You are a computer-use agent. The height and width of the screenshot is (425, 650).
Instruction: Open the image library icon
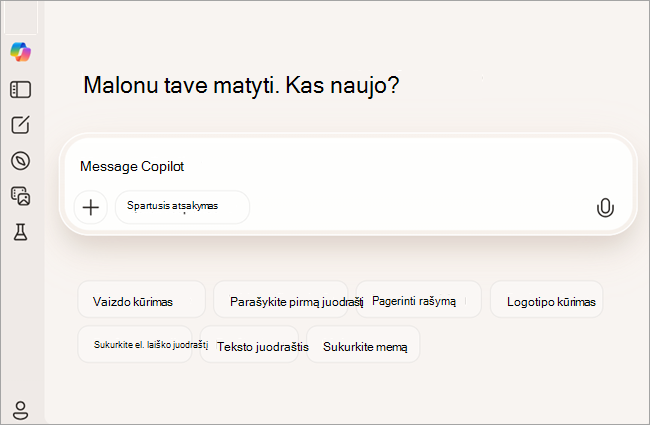point(20,196)
